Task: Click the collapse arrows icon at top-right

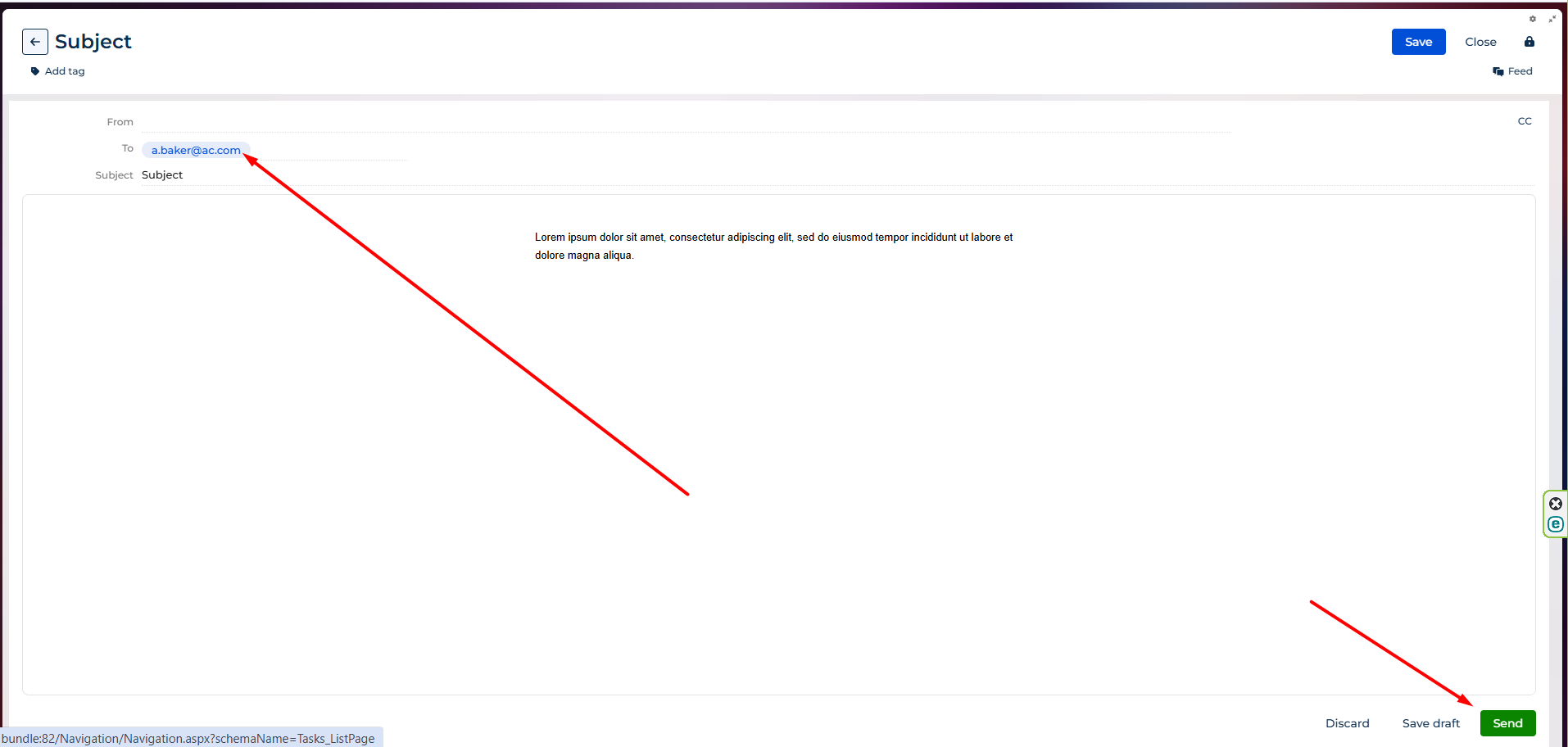Action: [x=1552, y=19]
